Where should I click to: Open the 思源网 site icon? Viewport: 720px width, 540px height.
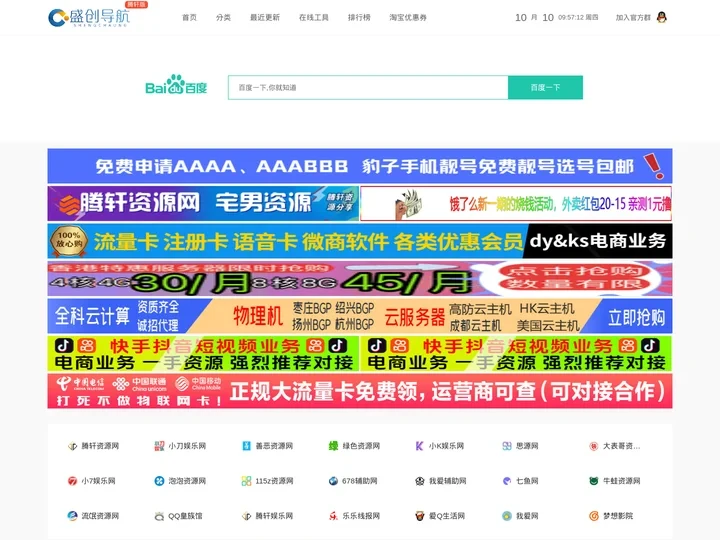point(507,446)
